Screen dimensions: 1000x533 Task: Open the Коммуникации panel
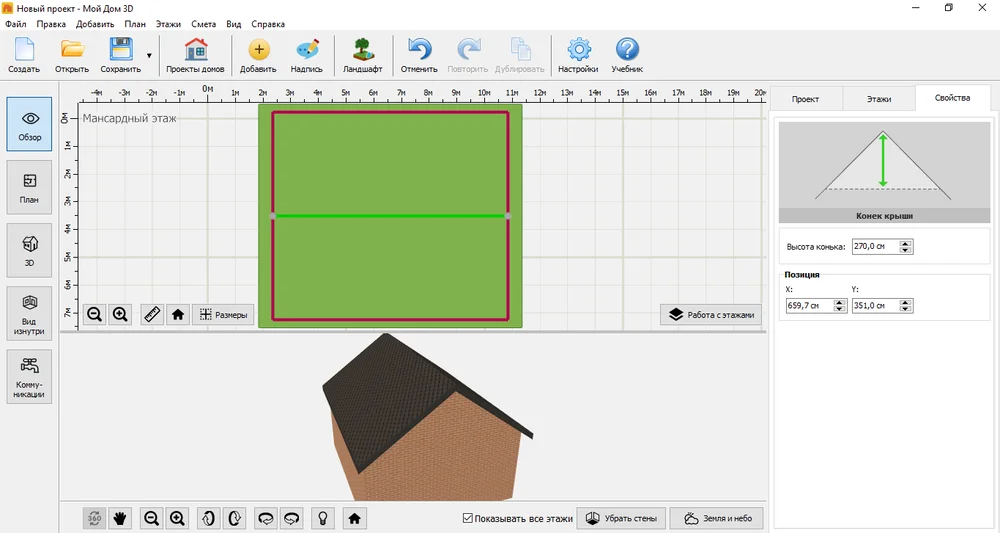tap(29, 377)
